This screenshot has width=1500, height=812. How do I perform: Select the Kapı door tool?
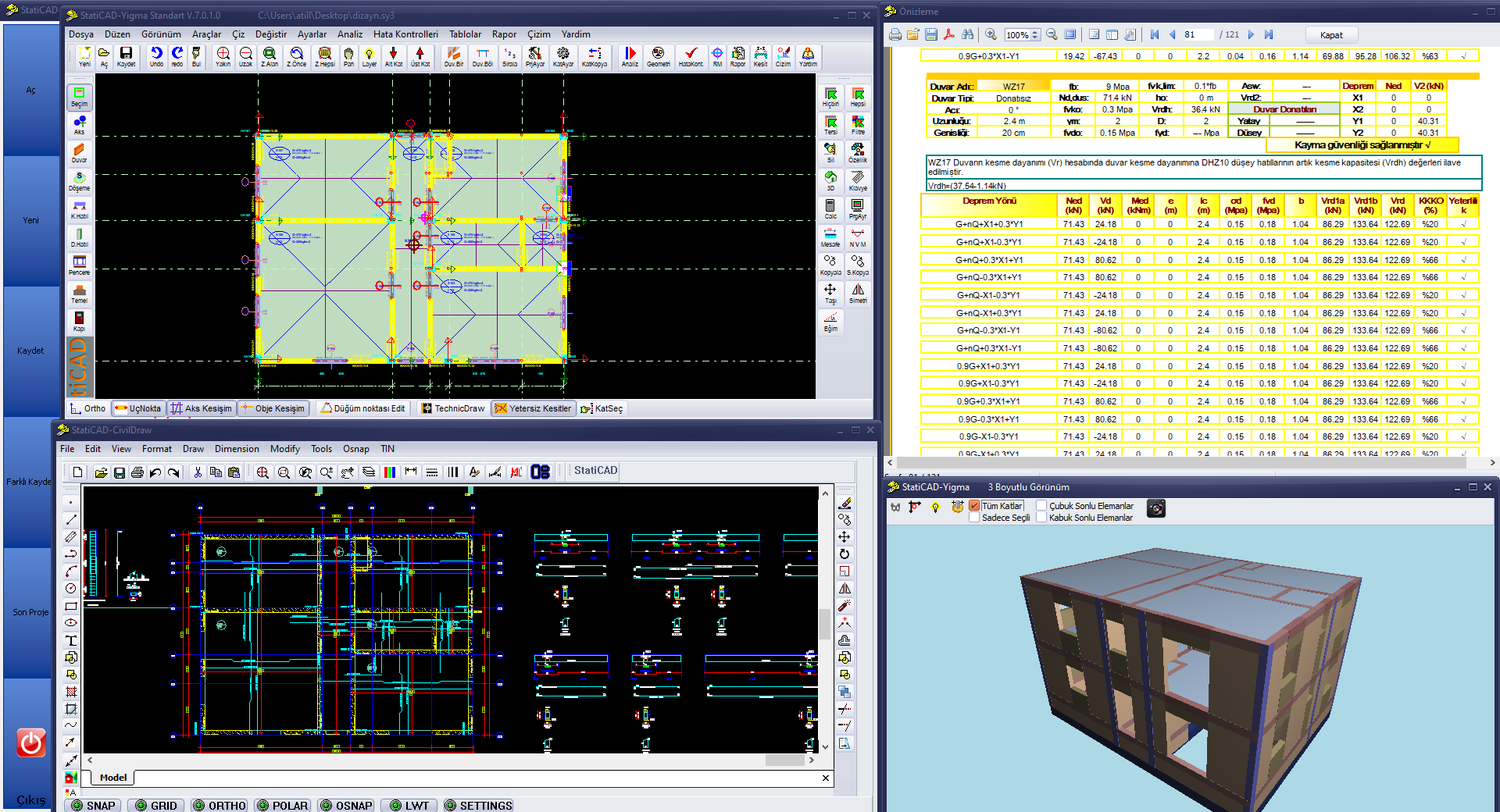point(79,321)
